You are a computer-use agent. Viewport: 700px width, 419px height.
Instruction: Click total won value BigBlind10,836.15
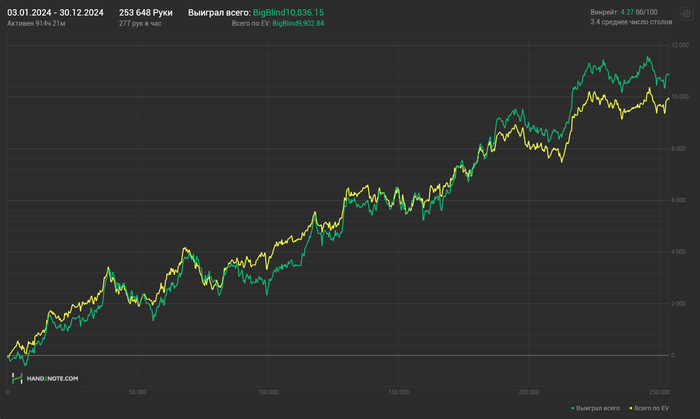pos(288,12)
